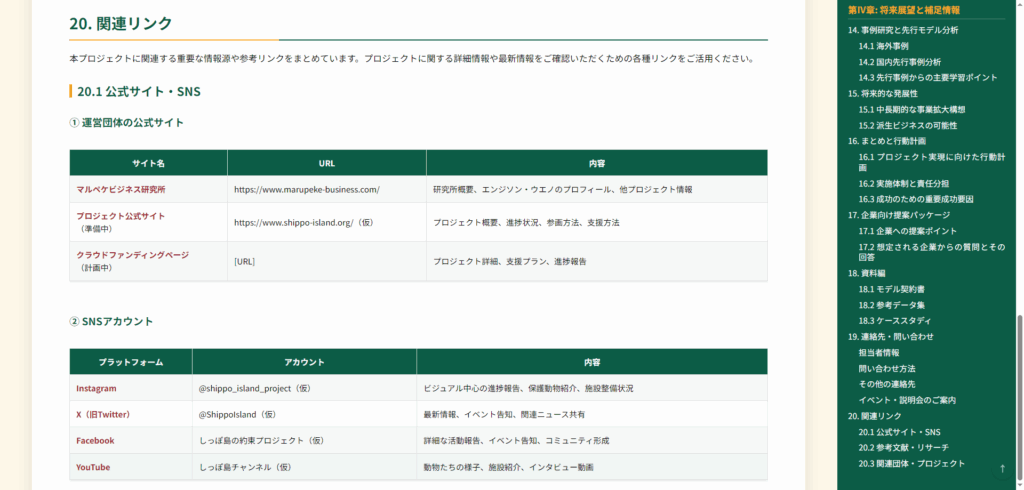This screenshot has width=1024, height=490.
Task: Click the サイト名 column header
Action: [x=148, y=163]
